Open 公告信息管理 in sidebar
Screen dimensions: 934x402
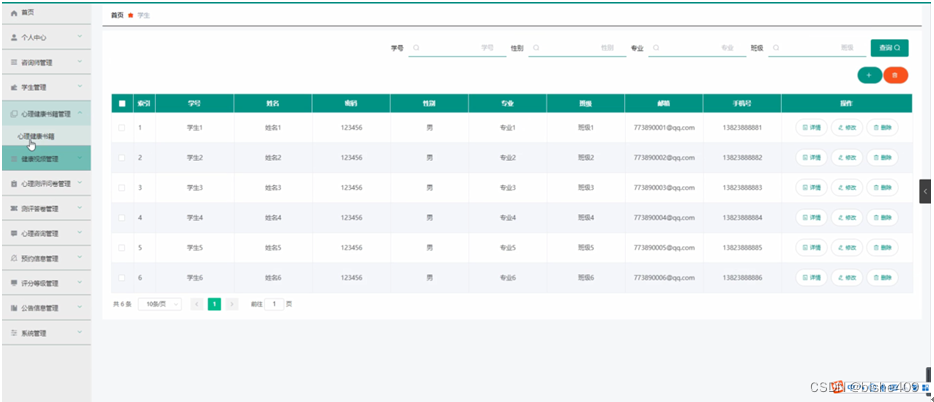[x=46, y=308]
